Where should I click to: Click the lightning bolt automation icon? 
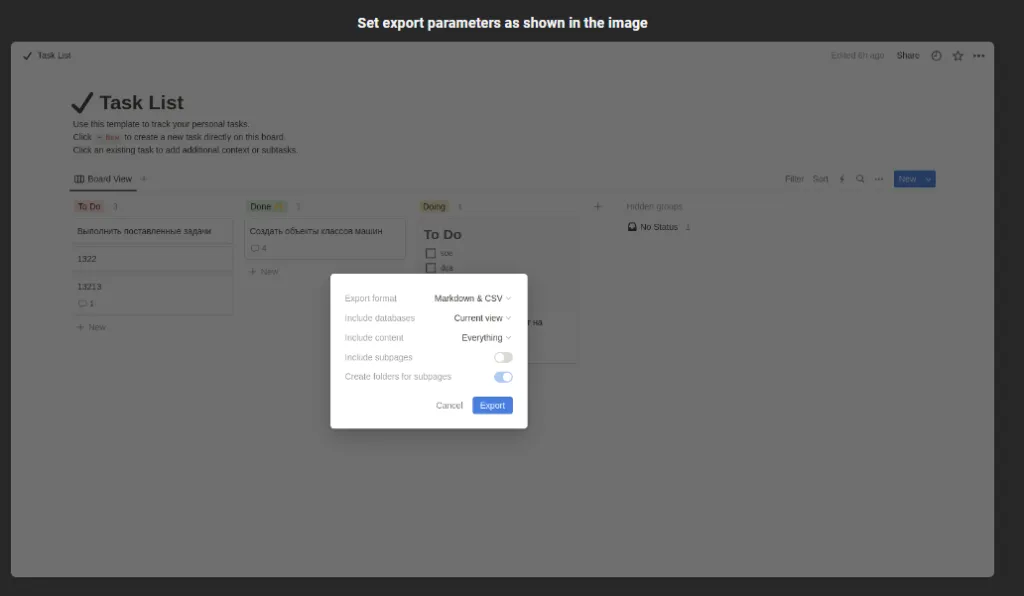point(841,178)
